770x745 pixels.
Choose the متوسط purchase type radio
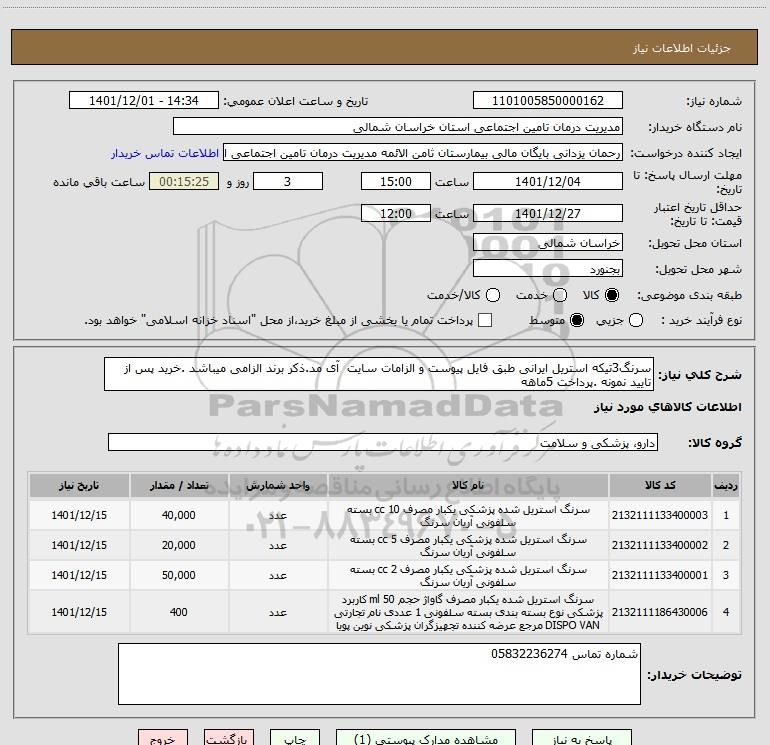(577, 320)
